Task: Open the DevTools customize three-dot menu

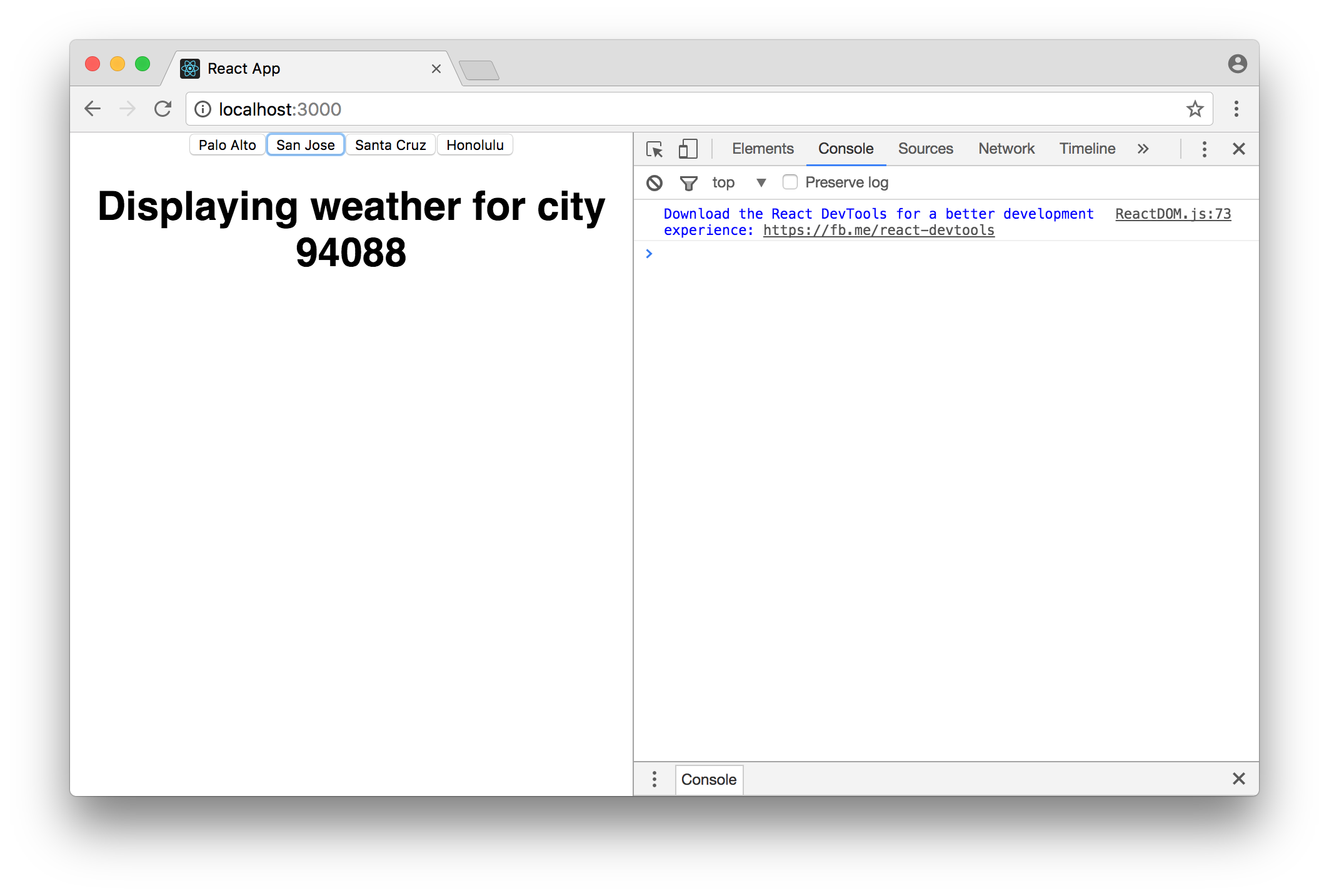Action: [x=1204, y=149]
